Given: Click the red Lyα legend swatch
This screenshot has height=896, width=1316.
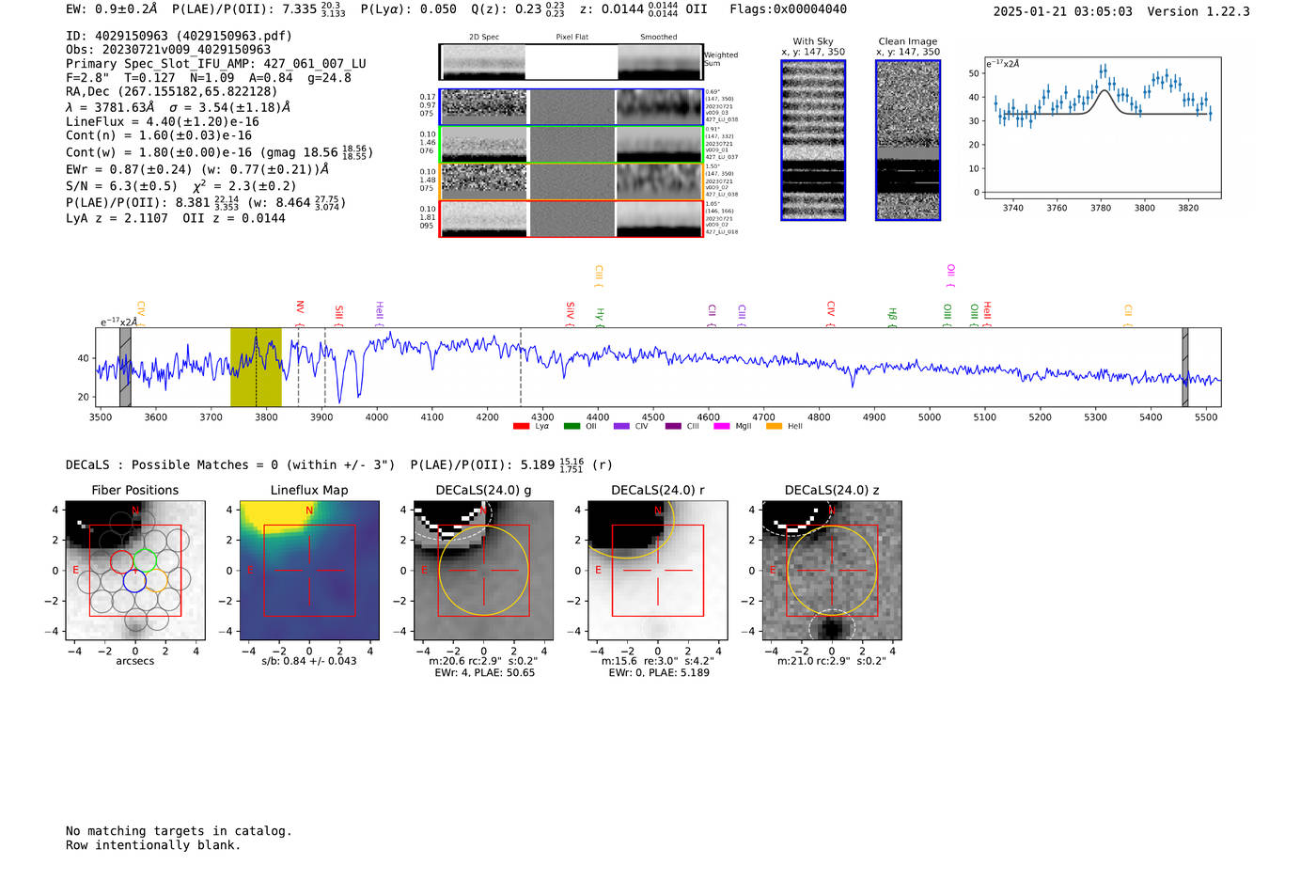Looking at the screenshot, I should click(522, 426).
